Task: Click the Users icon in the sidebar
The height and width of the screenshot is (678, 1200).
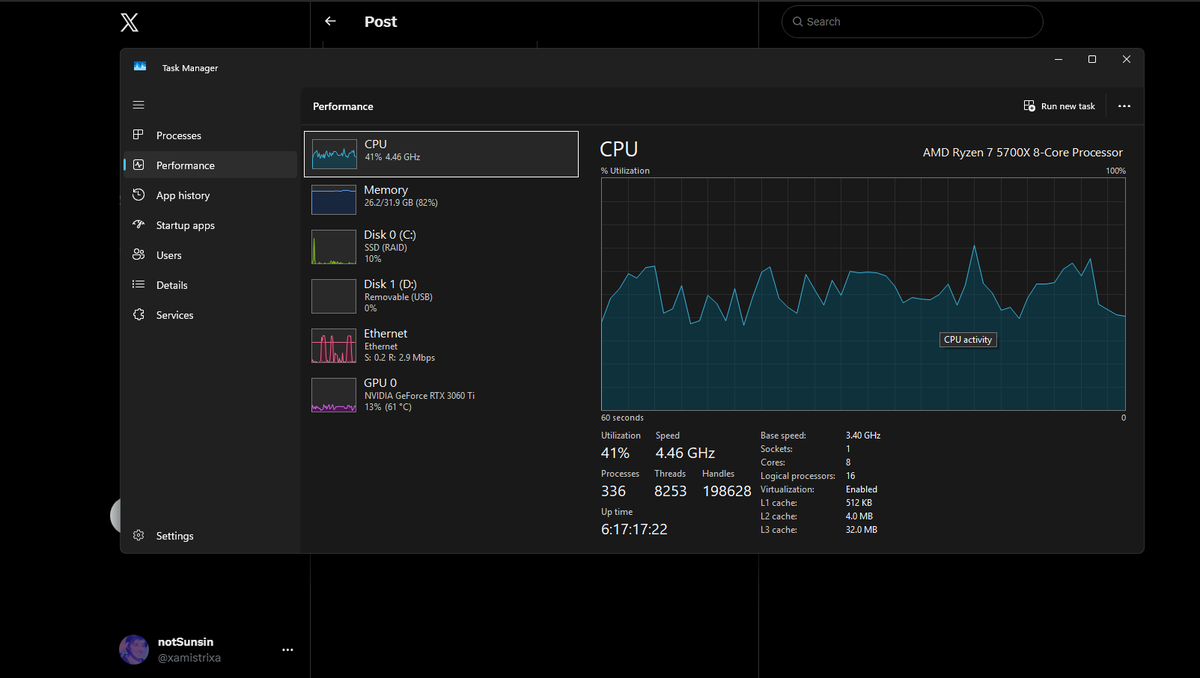Action: coord(138,255)
